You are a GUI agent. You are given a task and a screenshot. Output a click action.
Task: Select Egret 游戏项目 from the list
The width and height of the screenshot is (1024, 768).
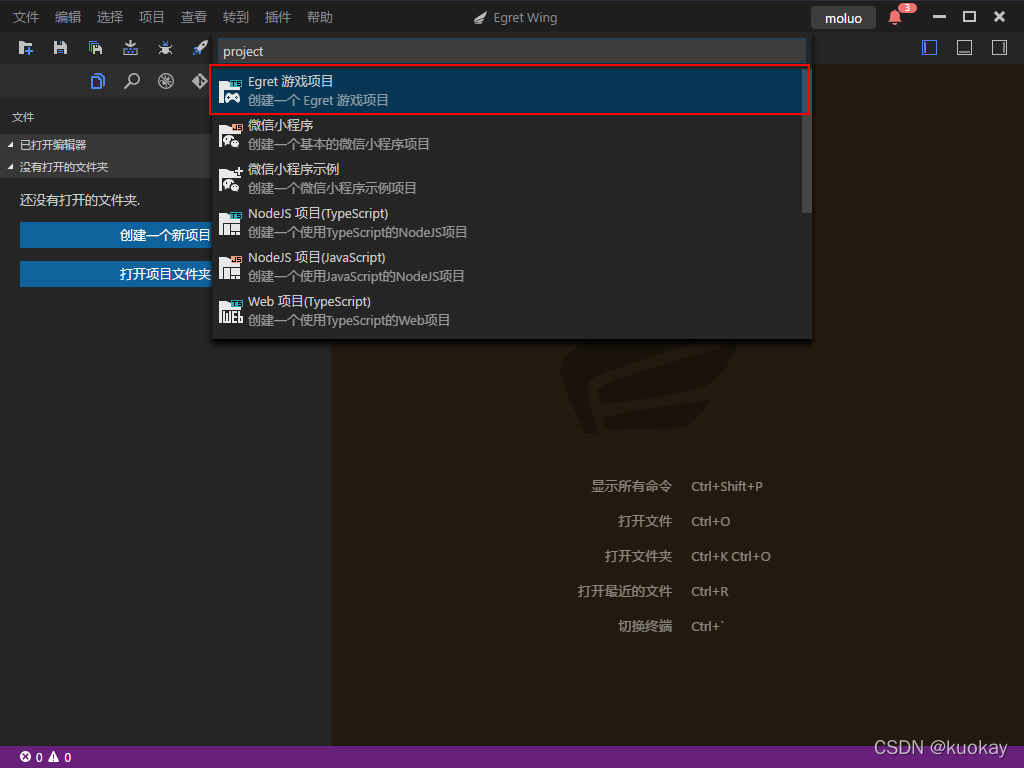coord(509,90)
